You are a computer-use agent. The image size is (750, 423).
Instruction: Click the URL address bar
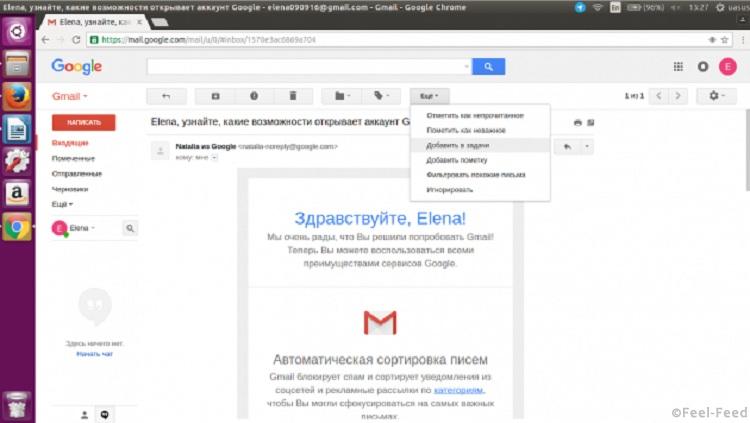(x=397, y=40)
